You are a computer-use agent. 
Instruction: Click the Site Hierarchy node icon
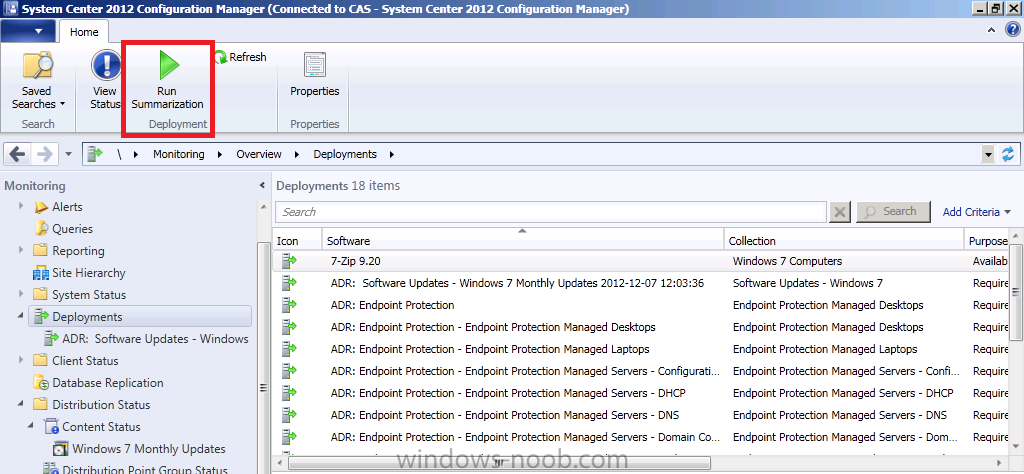[x=41, y=273]
